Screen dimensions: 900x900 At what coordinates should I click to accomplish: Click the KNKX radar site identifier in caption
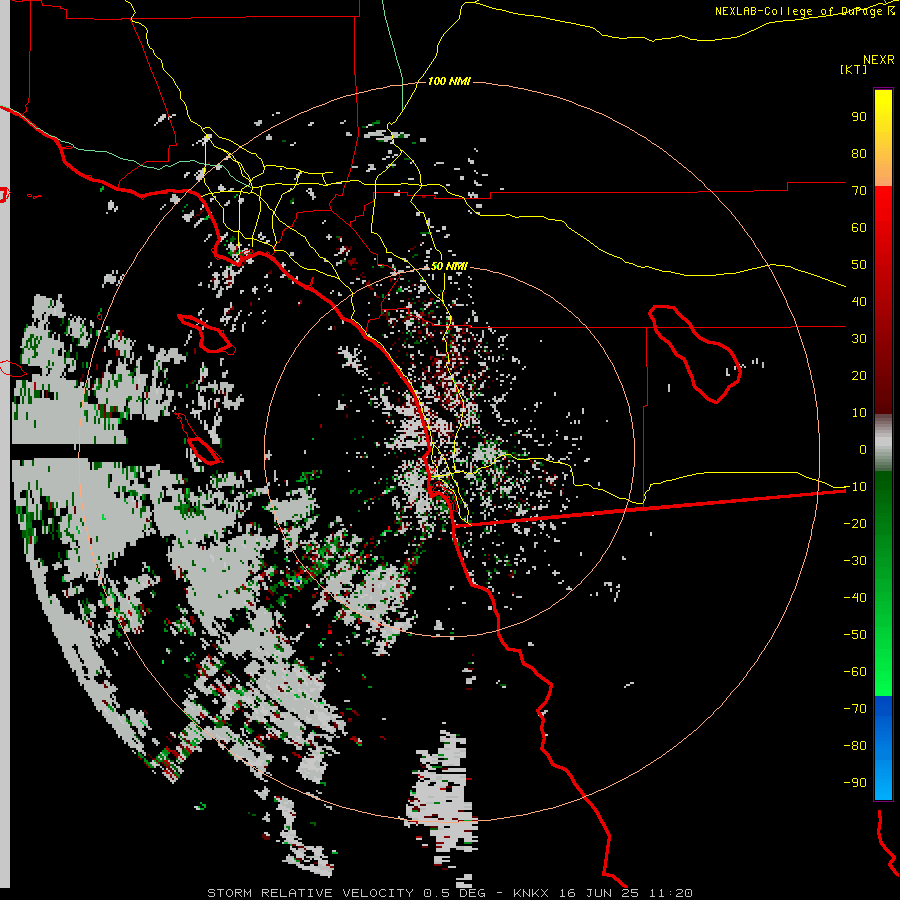(x=531, y=893)
